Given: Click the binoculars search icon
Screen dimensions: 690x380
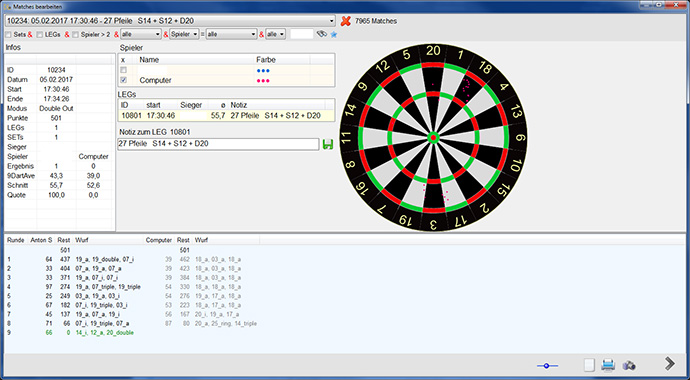Looking at the screenshot, I should pos(322,34).
